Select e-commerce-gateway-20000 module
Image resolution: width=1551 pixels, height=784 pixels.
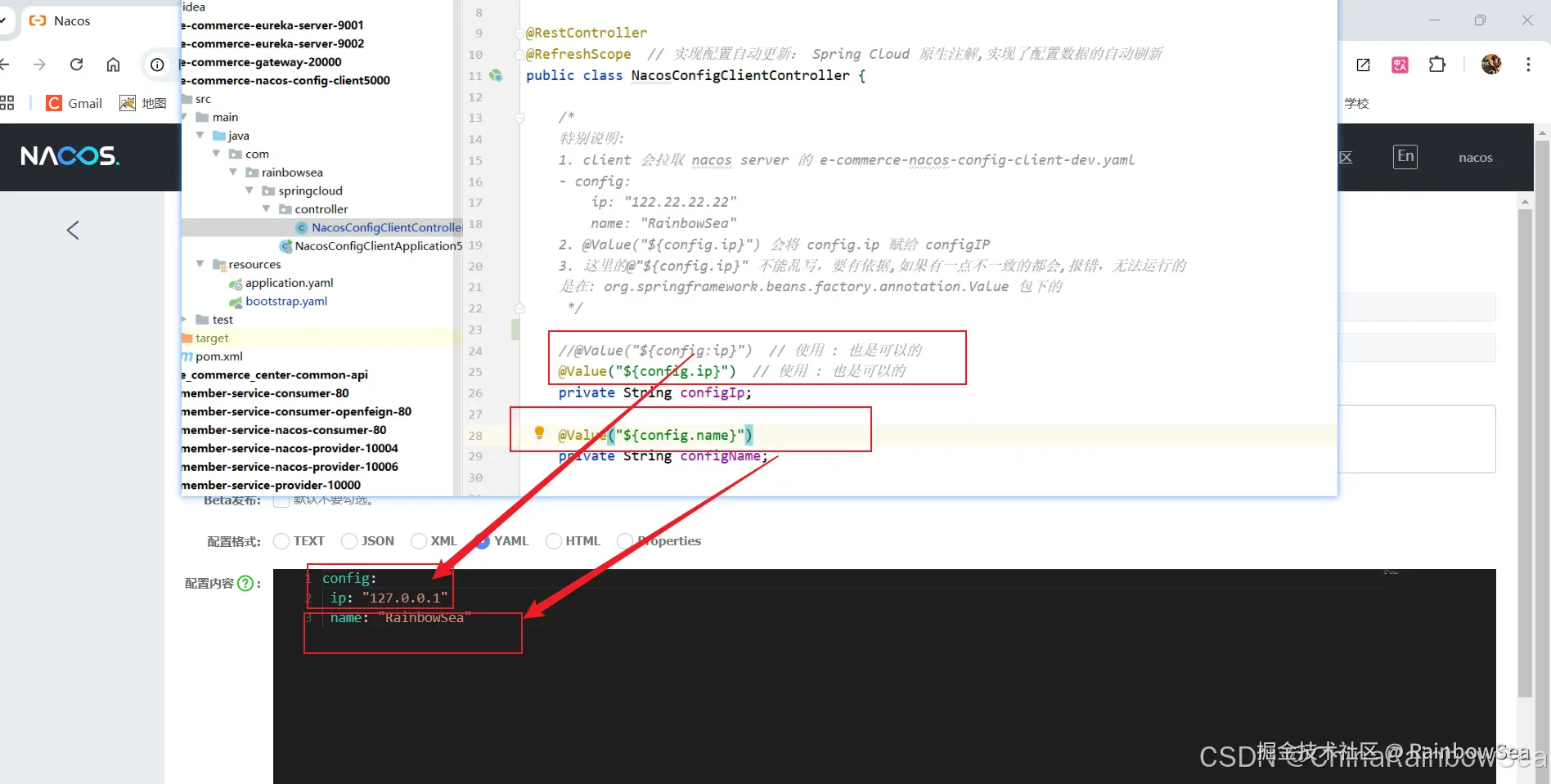pyautogui.click(x=262, y=62)
